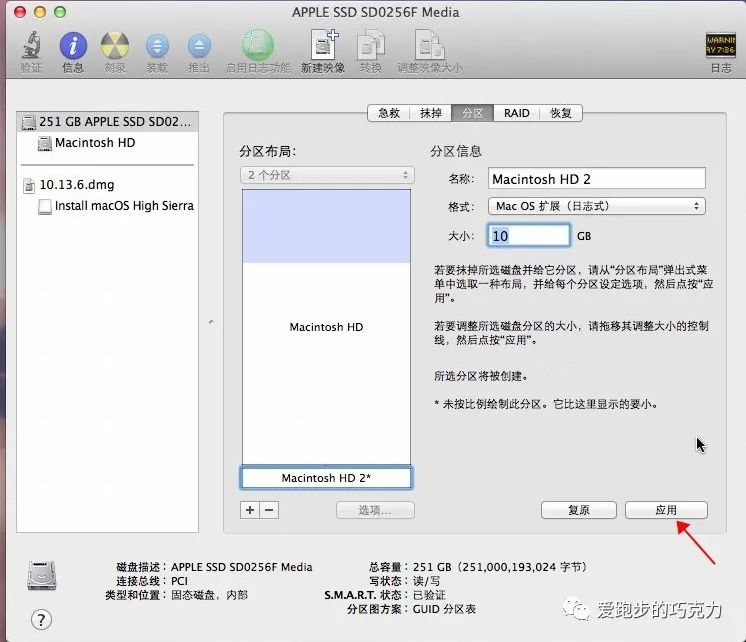The height and width of the screenshot is (642, 746).
Task: Click the yellow minimize window button
Action: [x=40, y=12]
